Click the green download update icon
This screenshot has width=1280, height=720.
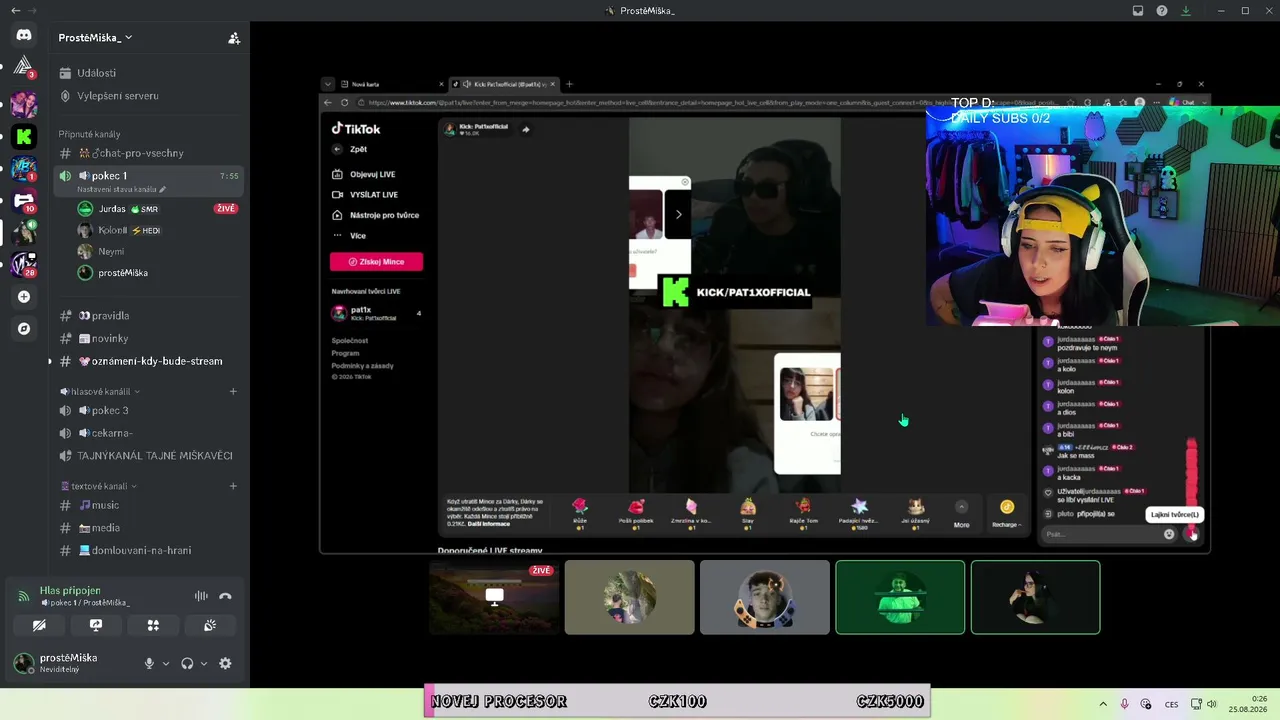click(x=1186, y=11)
